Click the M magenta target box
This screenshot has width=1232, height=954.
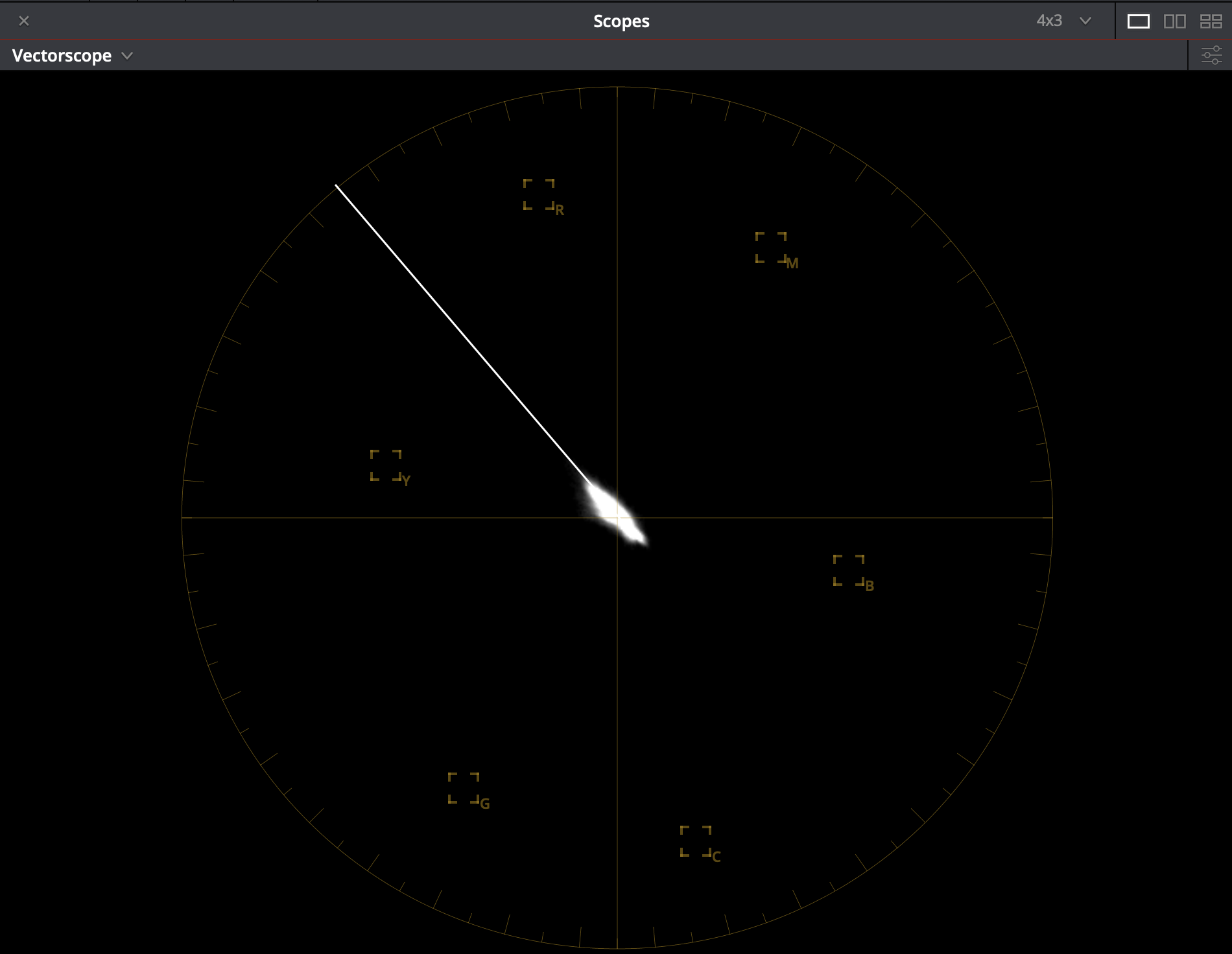pyautogui.click(x=771, y=248)
